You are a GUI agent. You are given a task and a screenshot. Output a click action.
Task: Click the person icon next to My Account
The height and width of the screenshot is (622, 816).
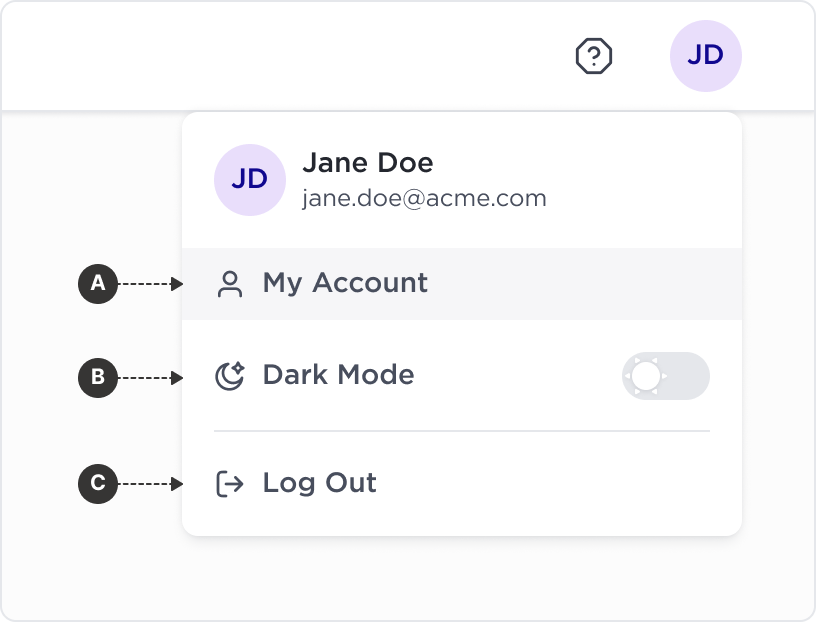click(230, 284)
